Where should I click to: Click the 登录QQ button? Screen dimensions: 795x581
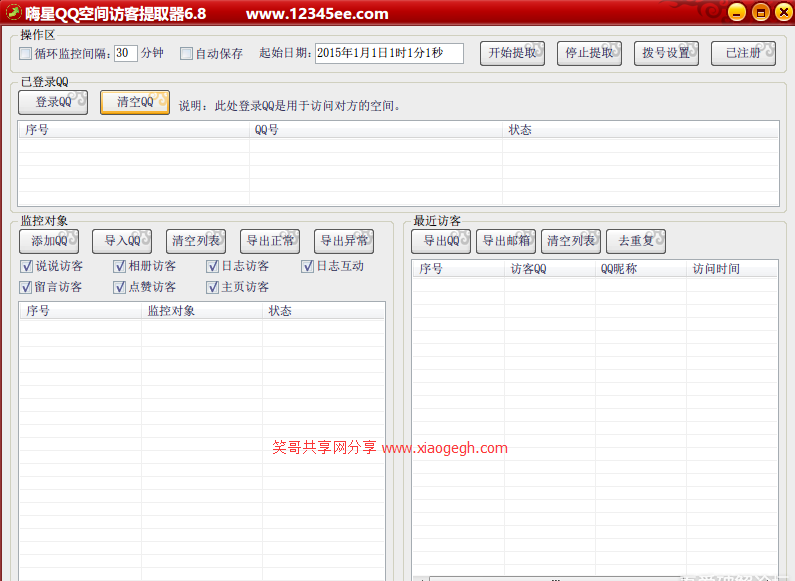coord(53,102)
